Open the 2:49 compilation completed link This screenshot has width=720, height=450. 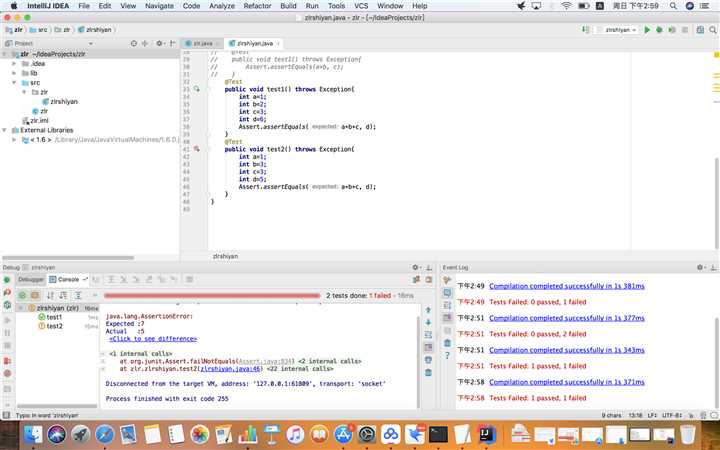pos(566,286)
